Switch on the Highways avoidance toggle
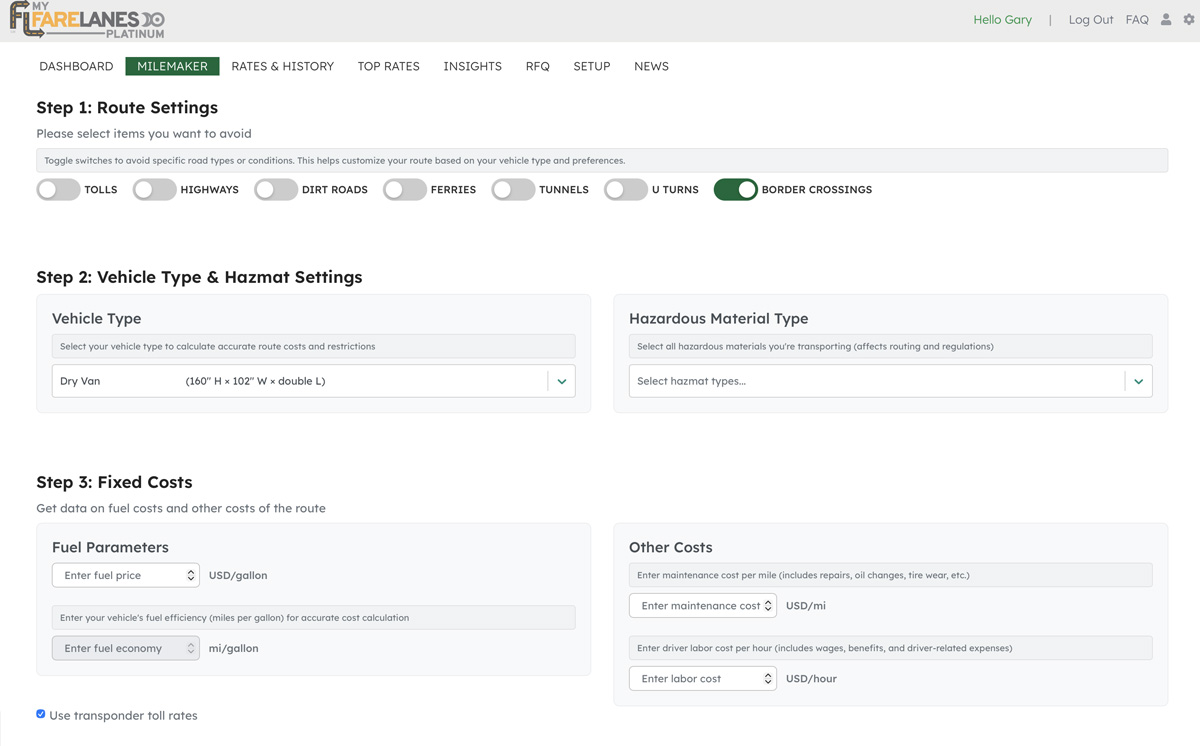Image resolution: width=1200 pixels, height=746 pixels. [x=155, y=190]
